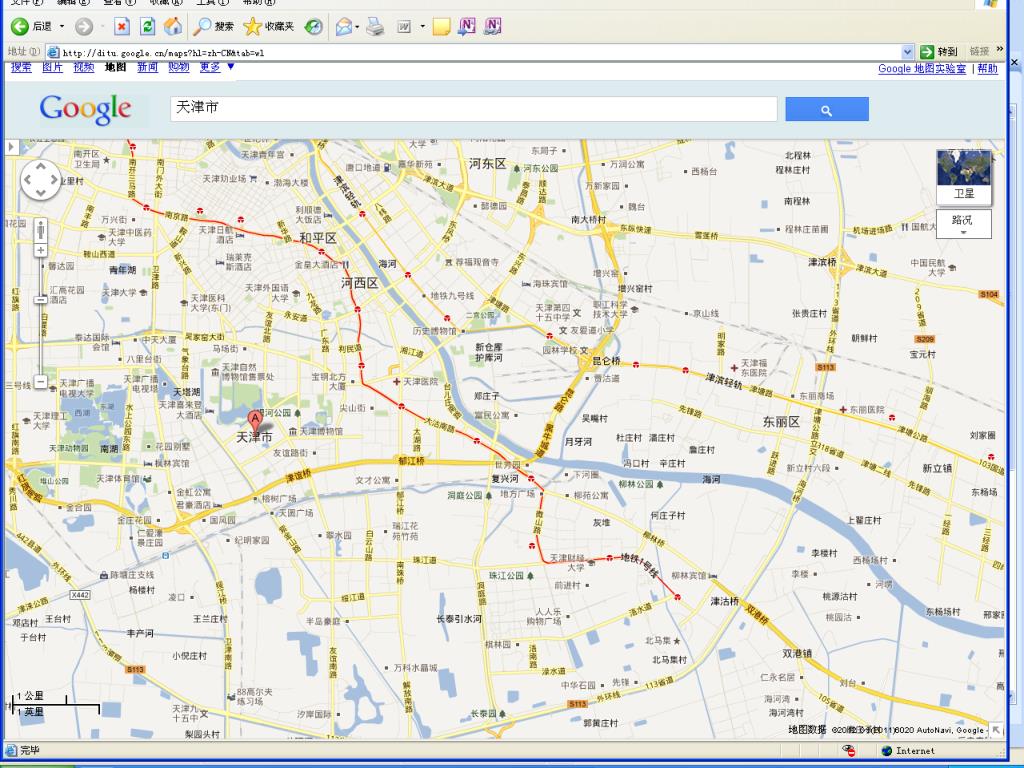The image size is (1024, 768).
Task: Click the 和平区 district label
Action: 317,238
